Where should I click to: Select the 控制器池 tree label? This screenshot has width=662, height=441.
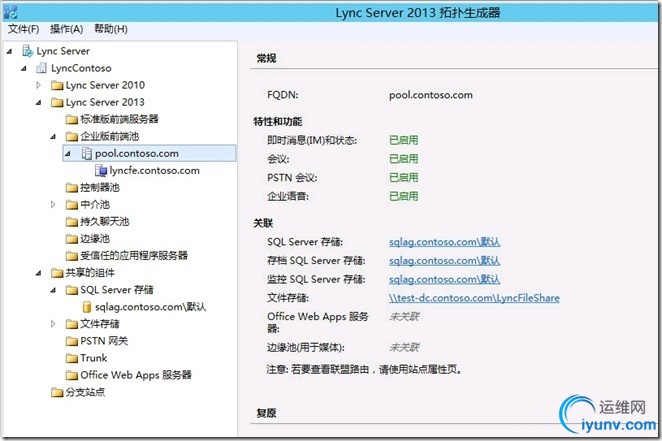click(x=100, y=187)
